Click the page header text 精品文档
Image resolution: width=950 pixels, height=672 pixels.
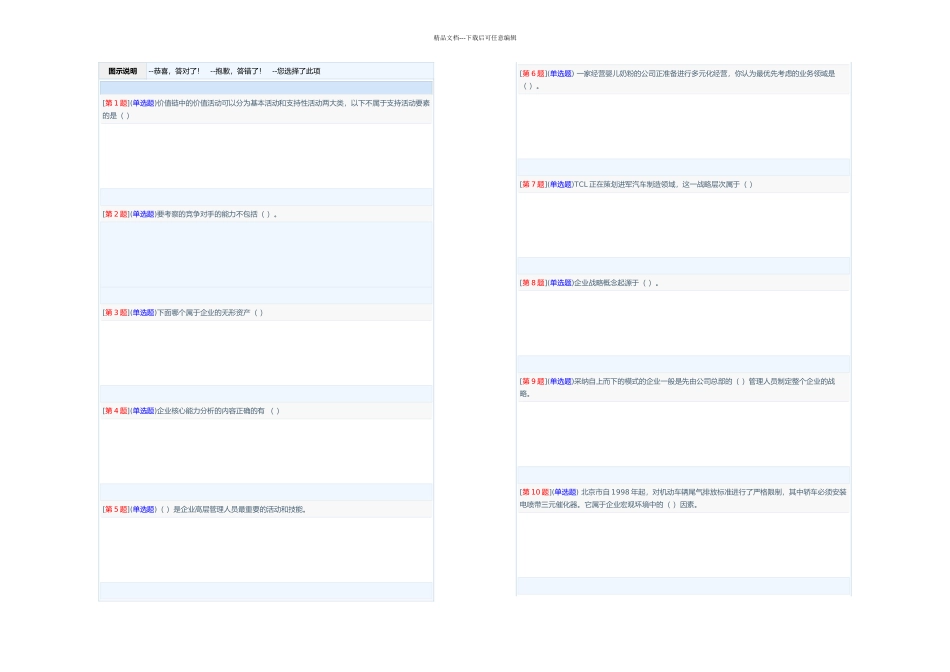coord(447,38)
